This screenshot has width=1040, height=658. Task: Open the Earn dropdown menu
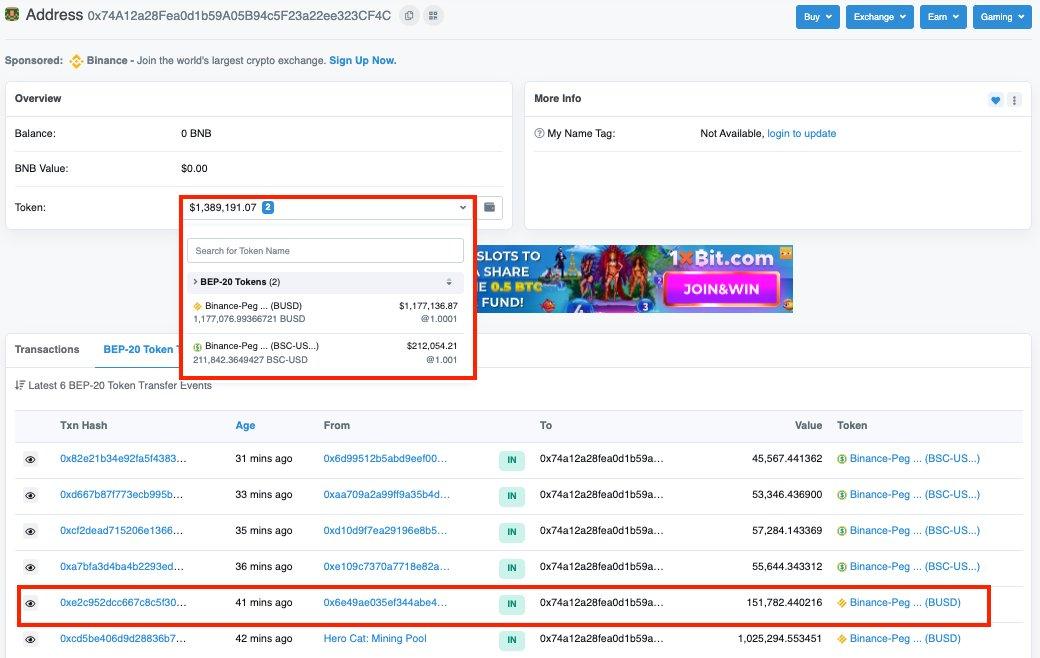coord(943,17)
